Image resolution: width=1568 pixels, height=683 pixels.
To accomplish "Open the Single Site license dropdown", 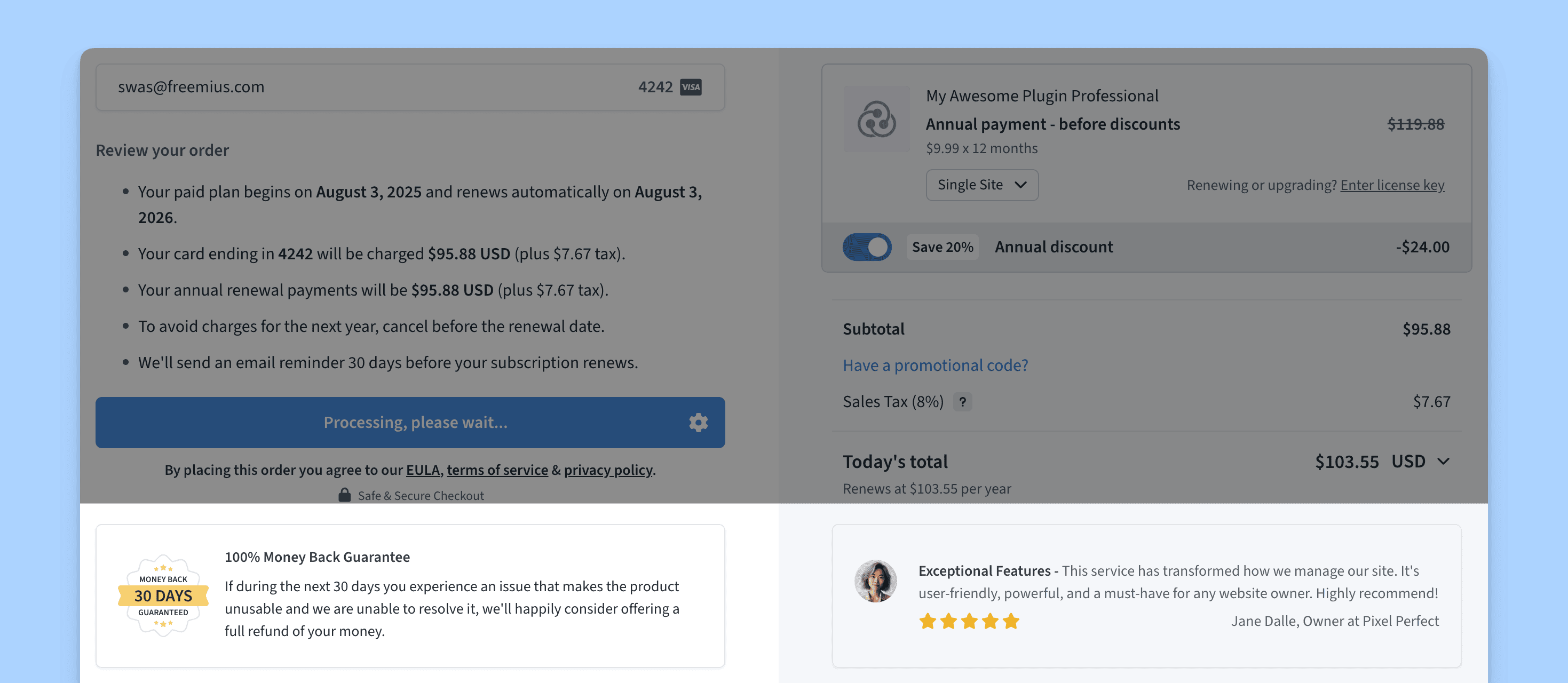I will (982, 185).
